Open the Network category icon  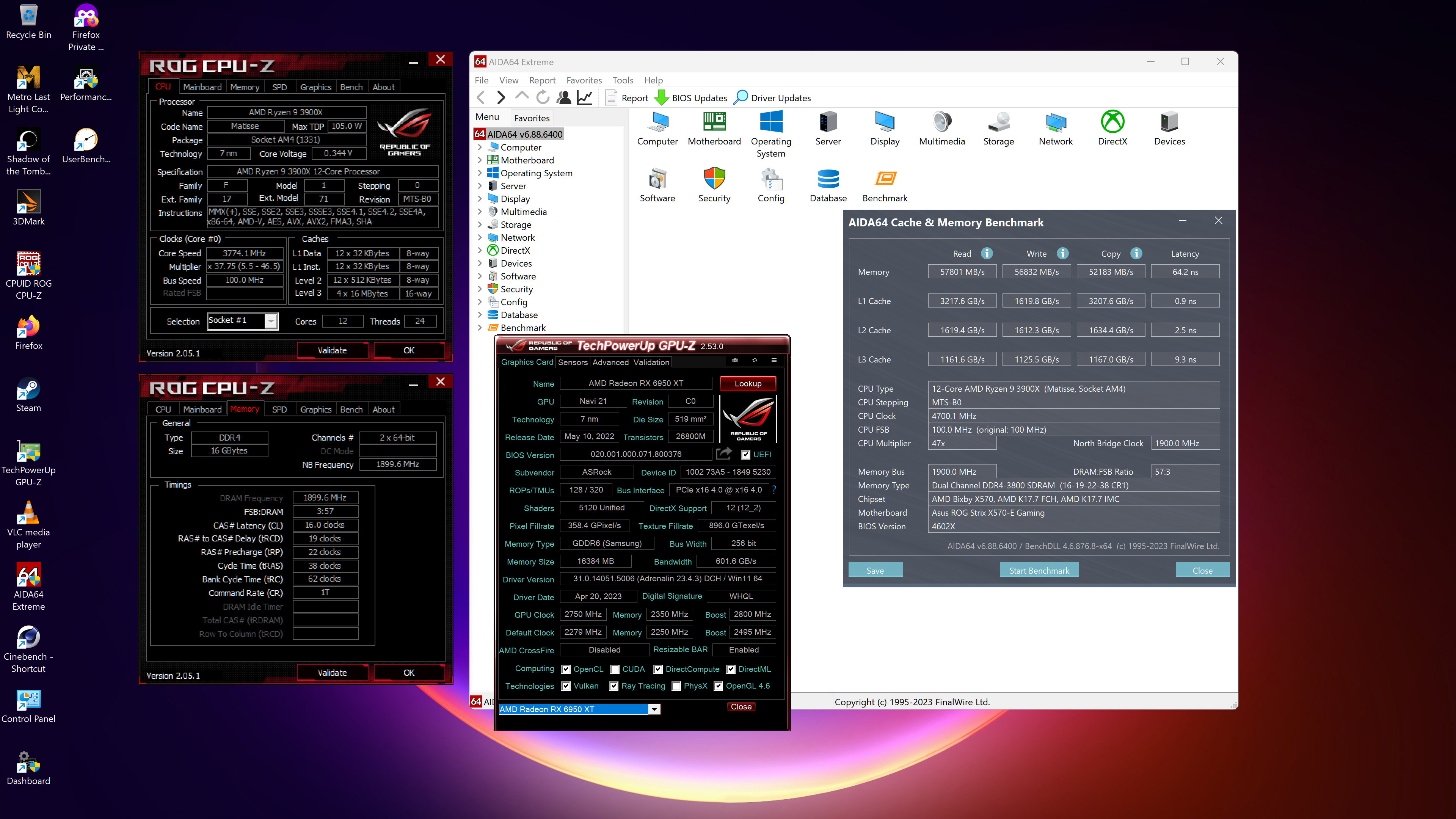point(1055,128)
